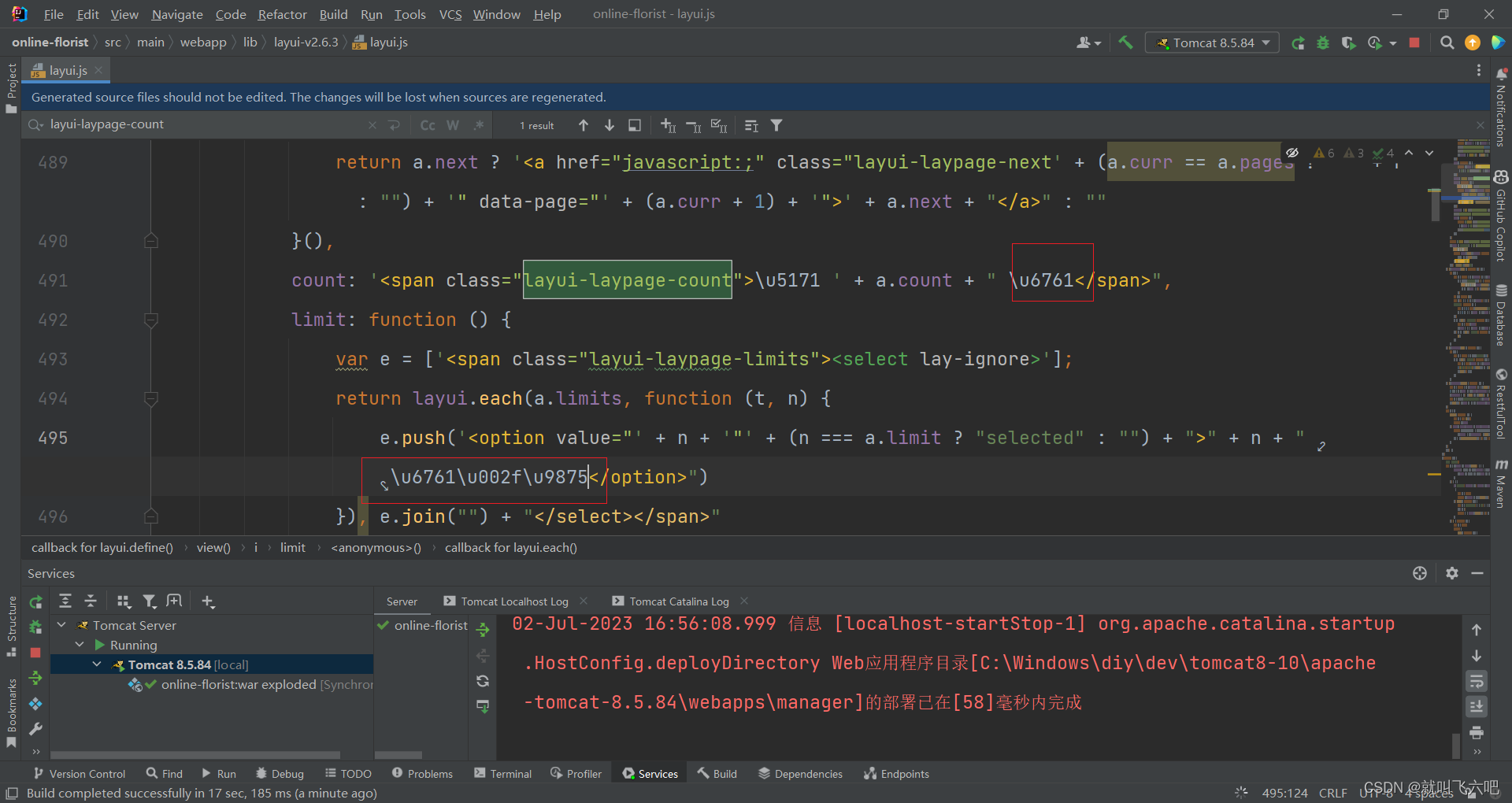This screenshot has width=1512, height=803.
Task: Rerun the Tomcat 8.5.84 configuration from the main toolbar
Action: point(1298,43)
